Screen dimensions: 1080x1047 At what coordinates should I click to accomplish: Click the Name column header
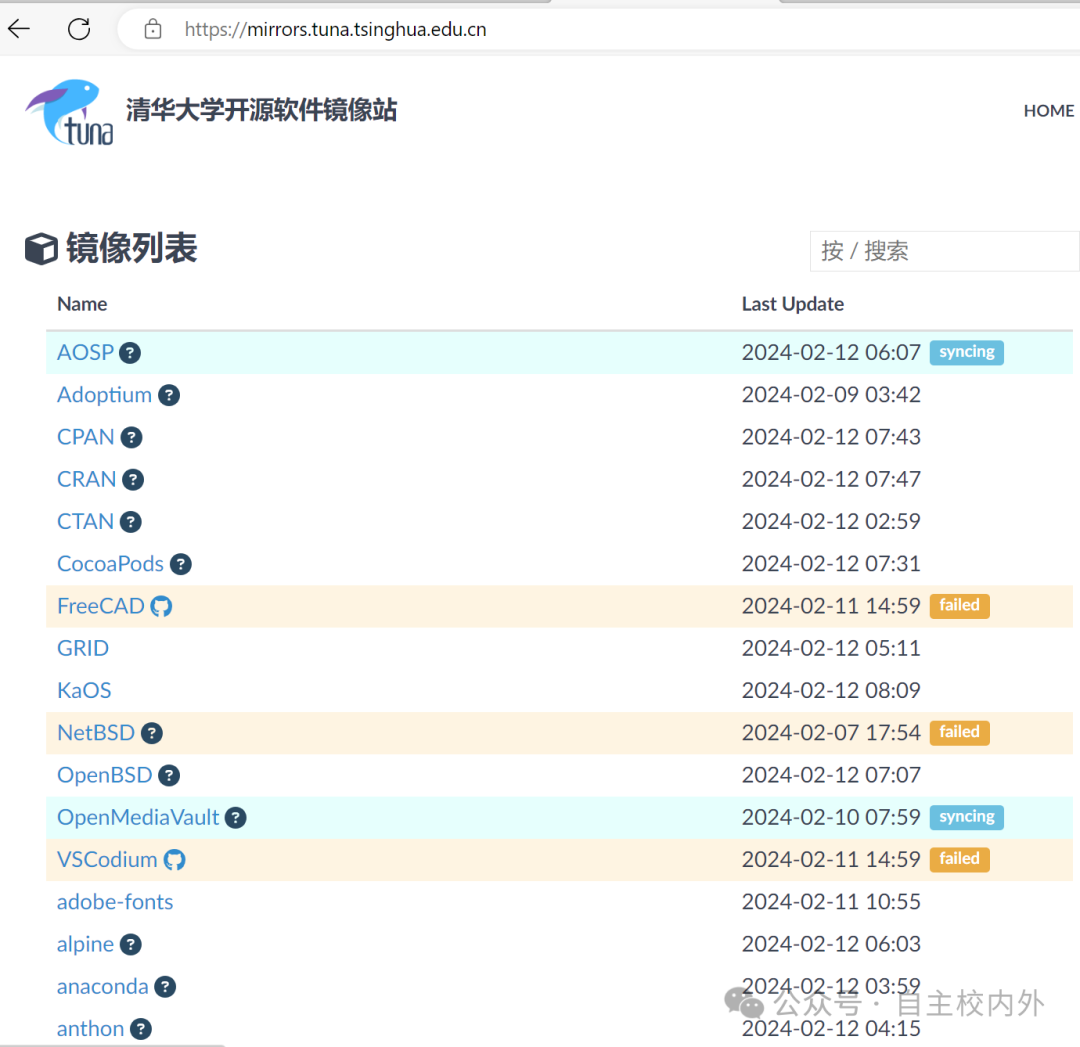[82, 304]
